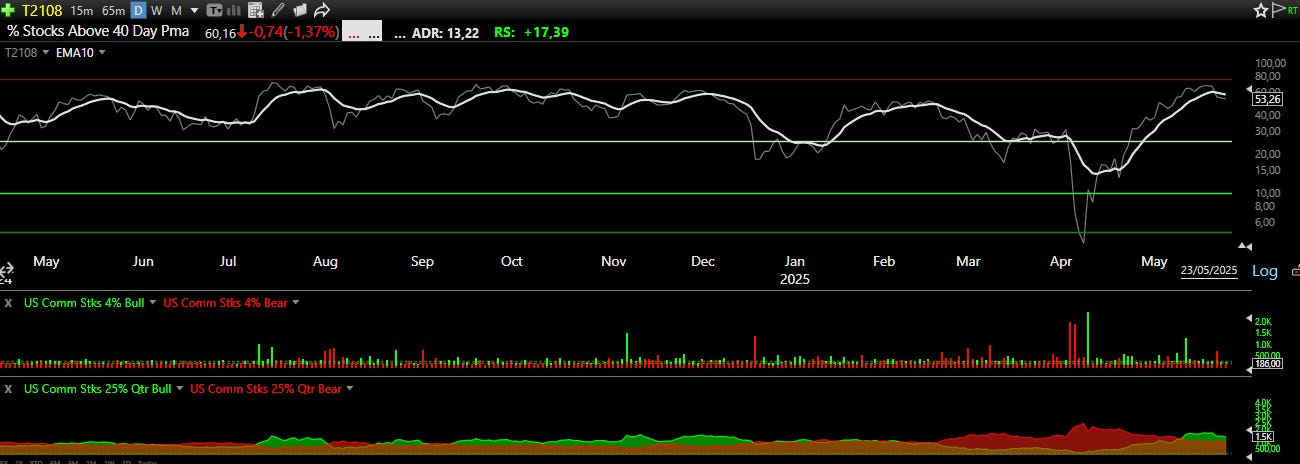Click the green plus add-symbol icon
Screen dimensions: 1300x464
click(x=8, y=11)
